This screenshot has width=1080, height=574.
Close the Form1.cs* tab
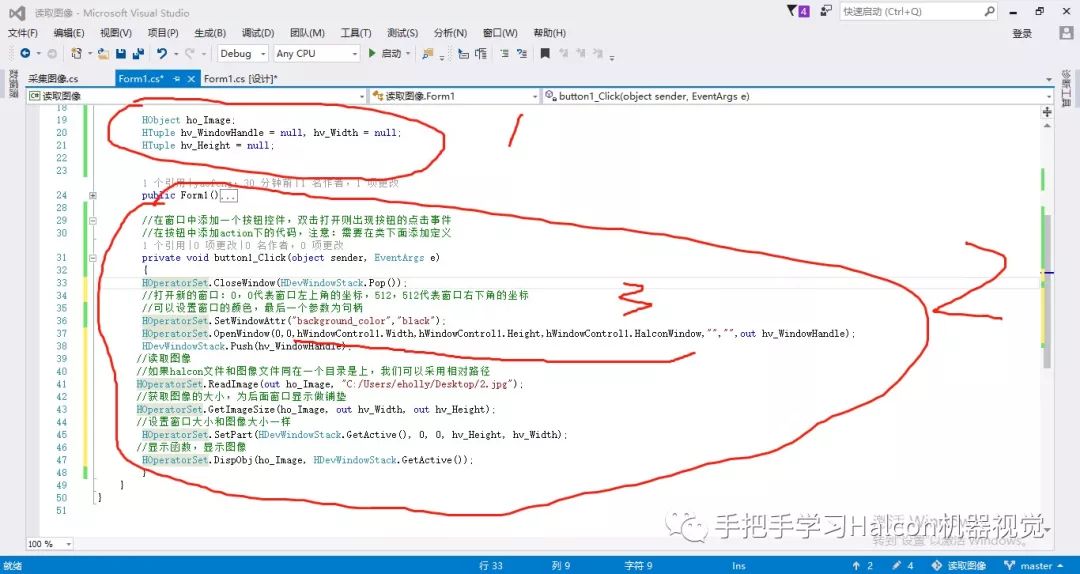pos(191,79)
